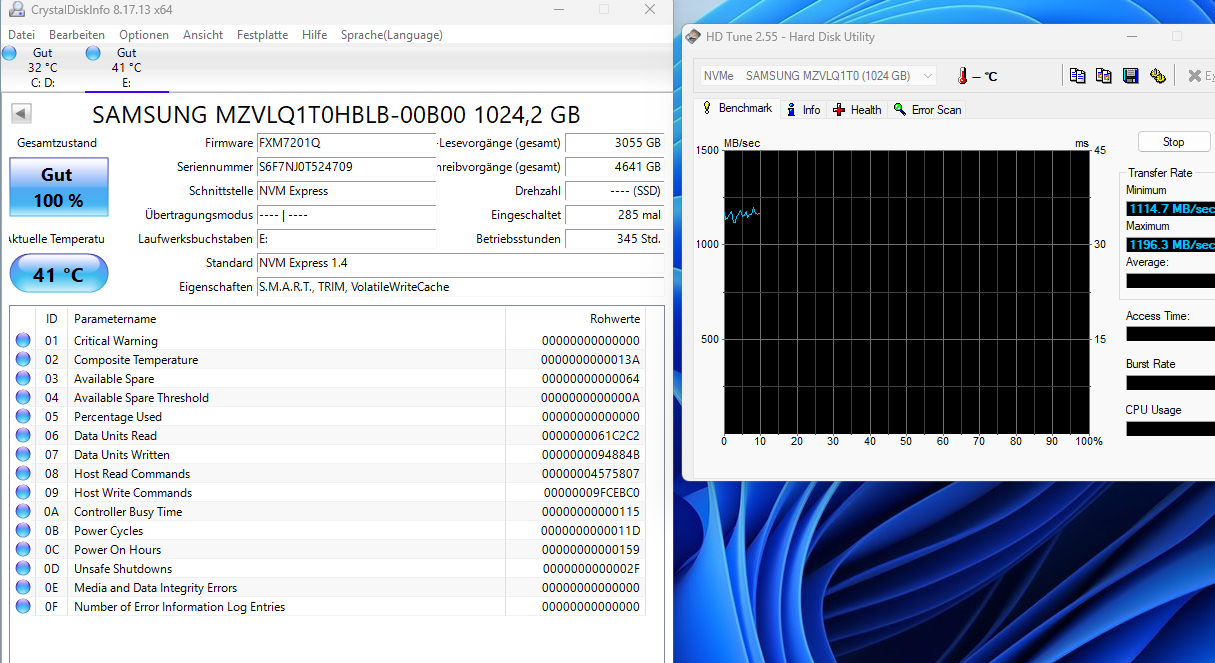Click the Betriebsstunden value 345 Std.
This screenshot has width=1215, height=663.
614,239
